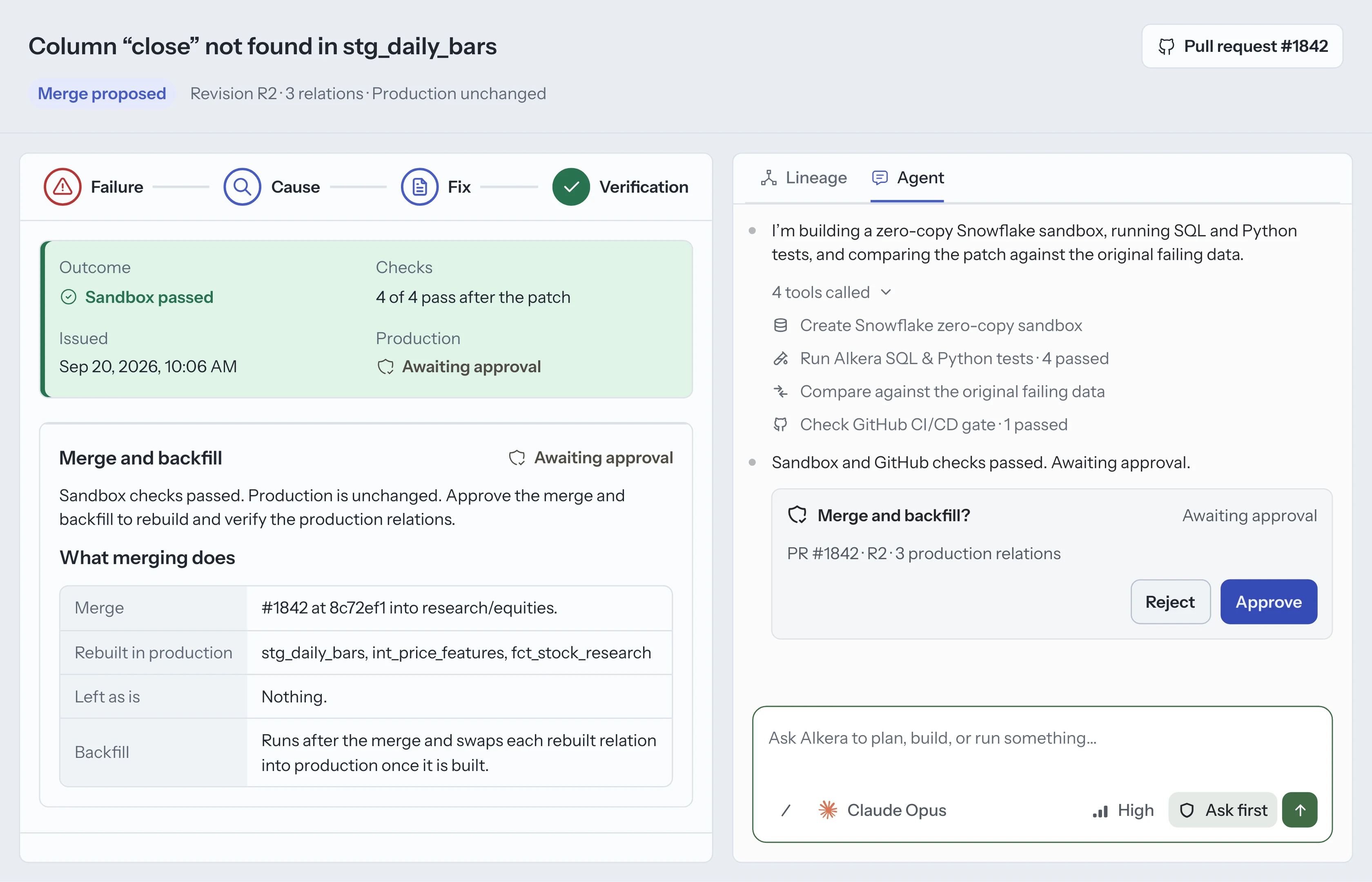Click the shield icon in Merge and backfill? card

(x=797, y=515)
